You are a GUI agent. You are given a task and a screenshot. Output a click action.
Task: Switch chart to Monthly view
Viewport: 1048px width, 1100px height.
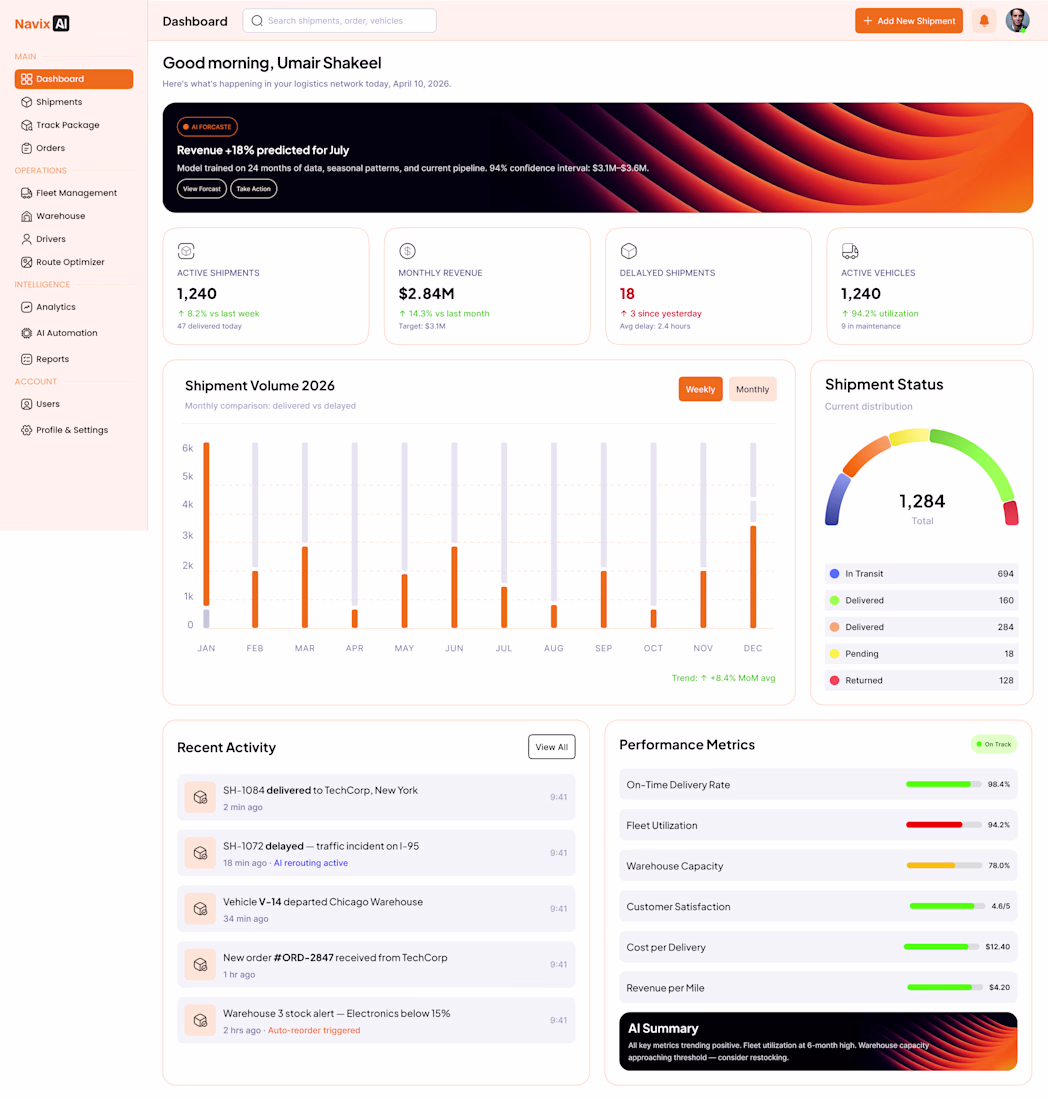[x=752, y=389]
